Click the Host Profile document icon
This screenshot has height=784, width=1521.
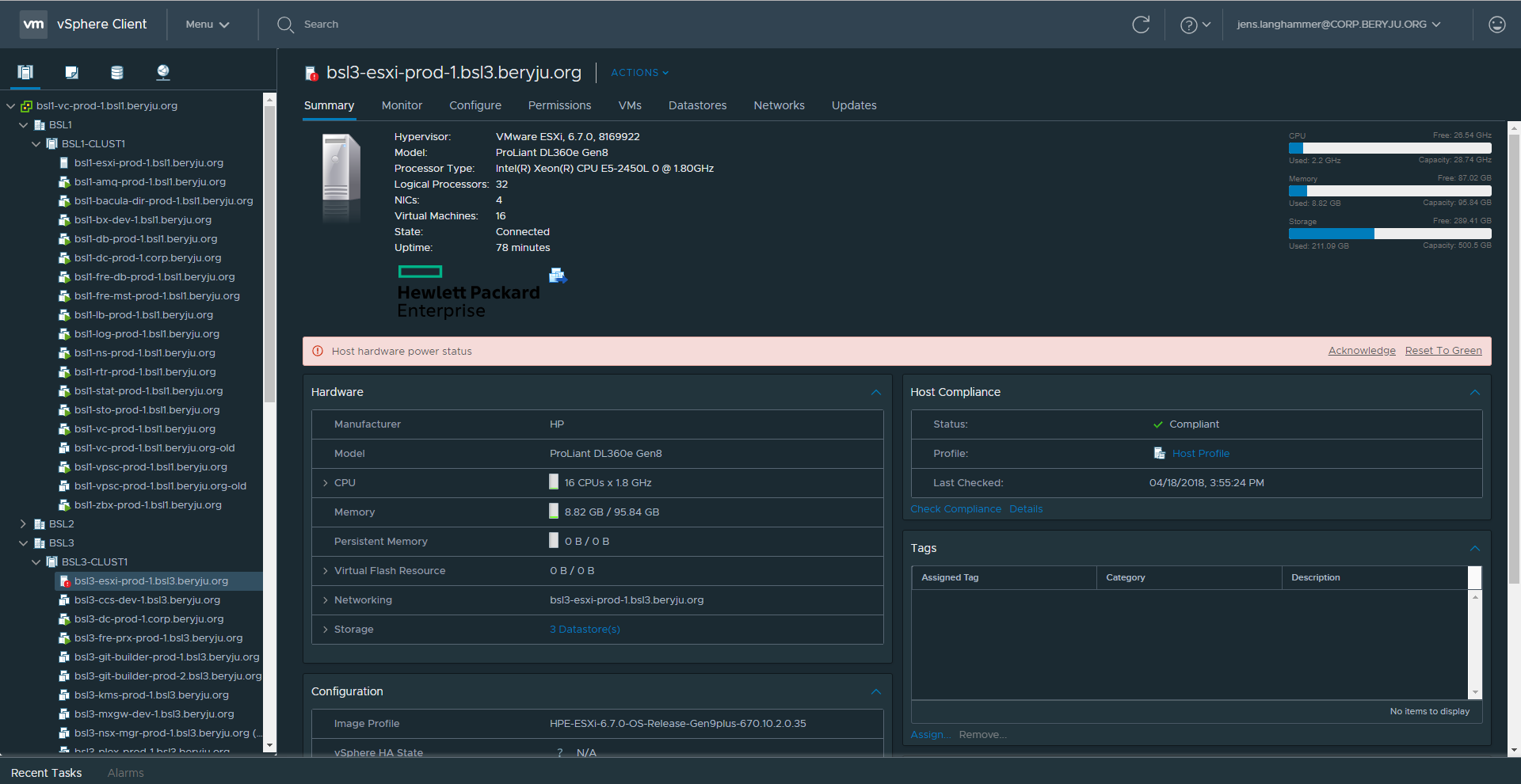(x=1160, y=453)
